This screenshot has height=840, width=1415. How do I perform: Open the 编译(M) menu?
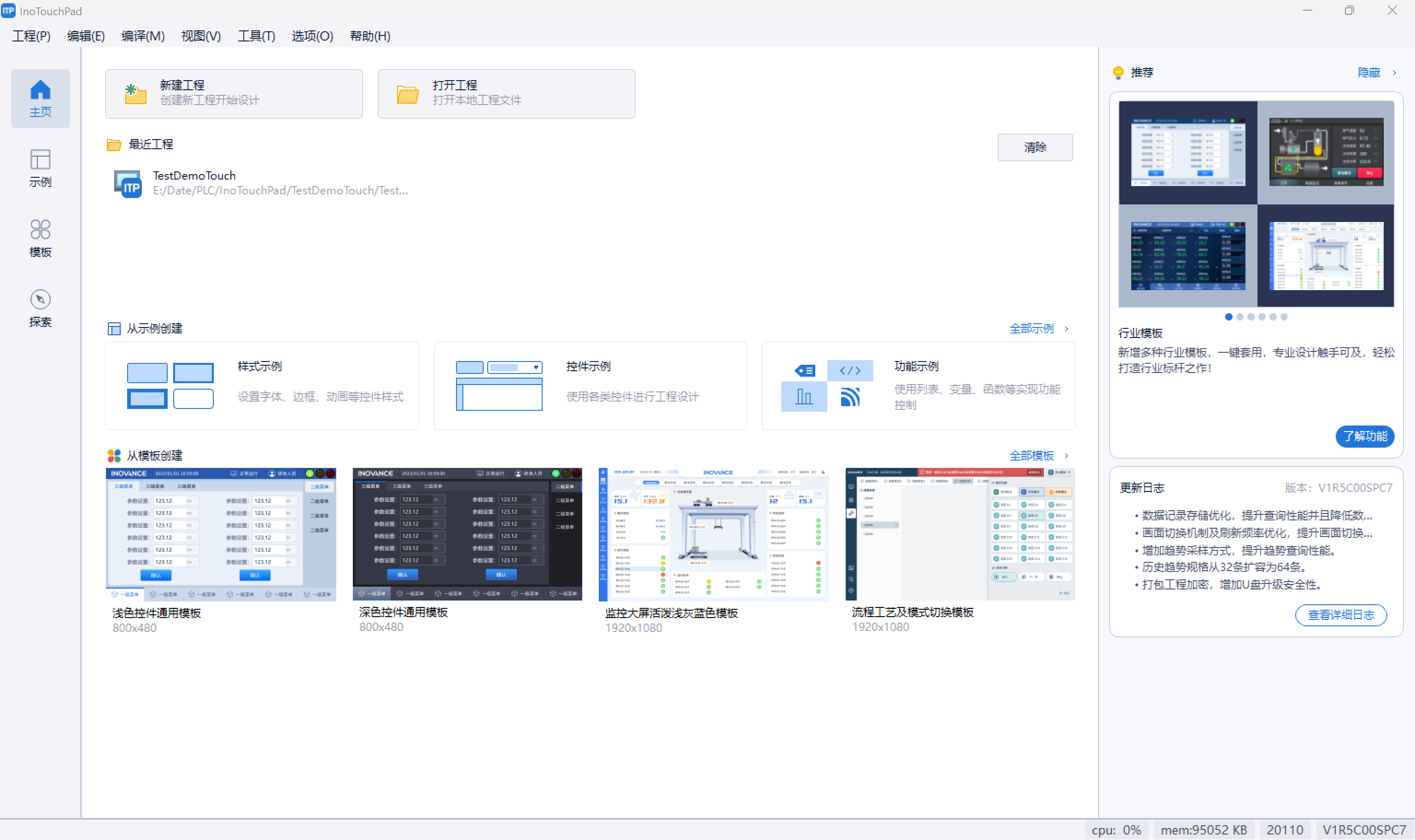(x=143, y=36)
